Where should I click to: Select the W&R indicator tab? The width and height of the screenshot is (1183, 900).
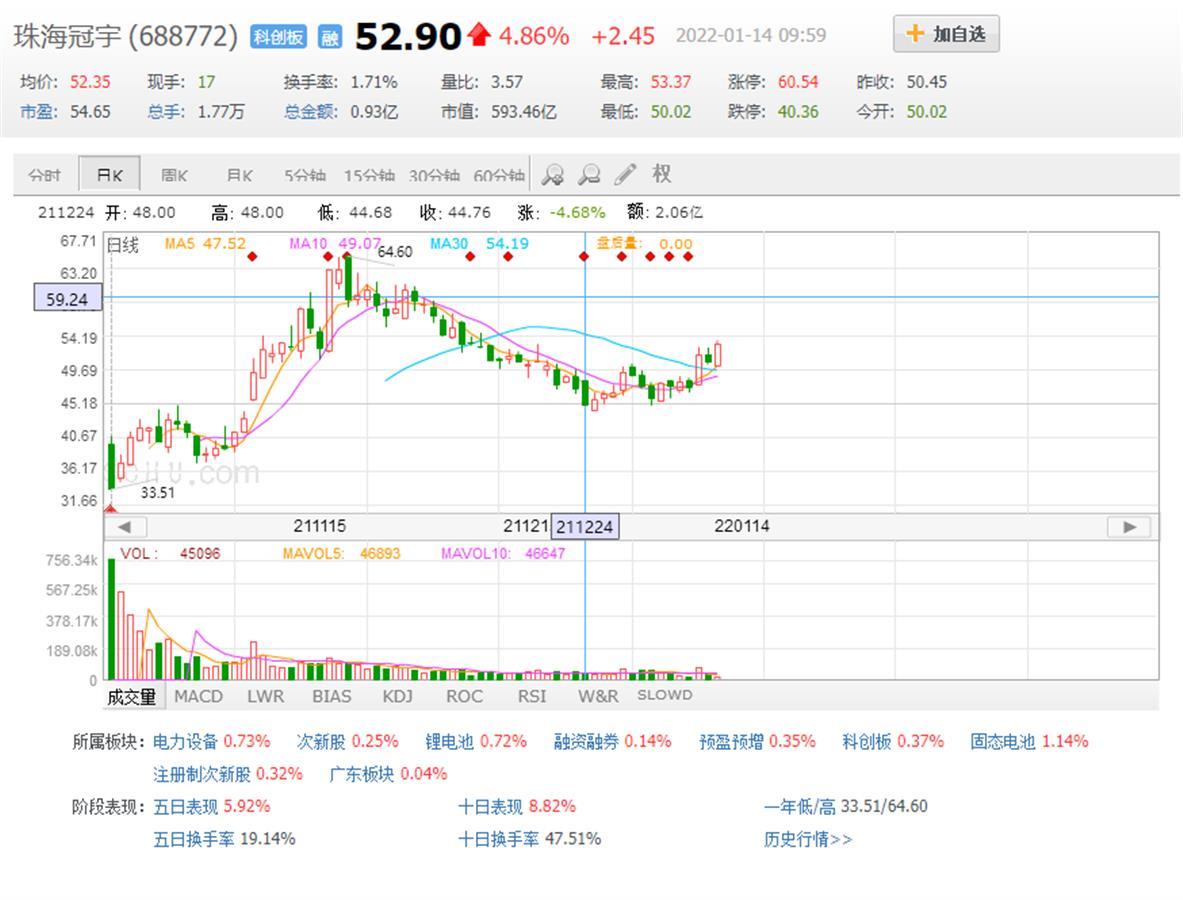coord(598,696)
